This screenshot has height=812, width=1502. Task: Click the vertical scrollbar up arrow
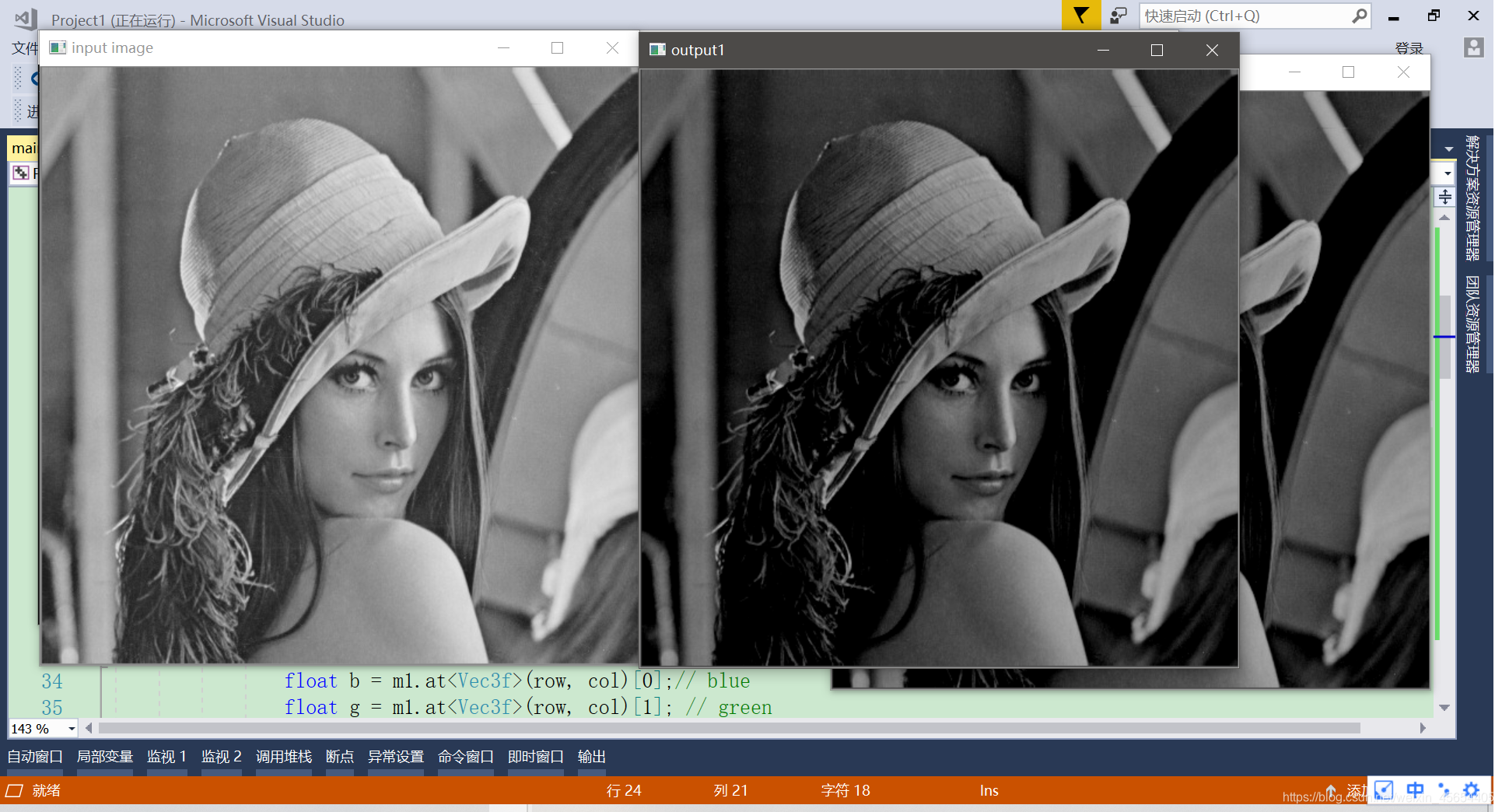pos(1444,218)
